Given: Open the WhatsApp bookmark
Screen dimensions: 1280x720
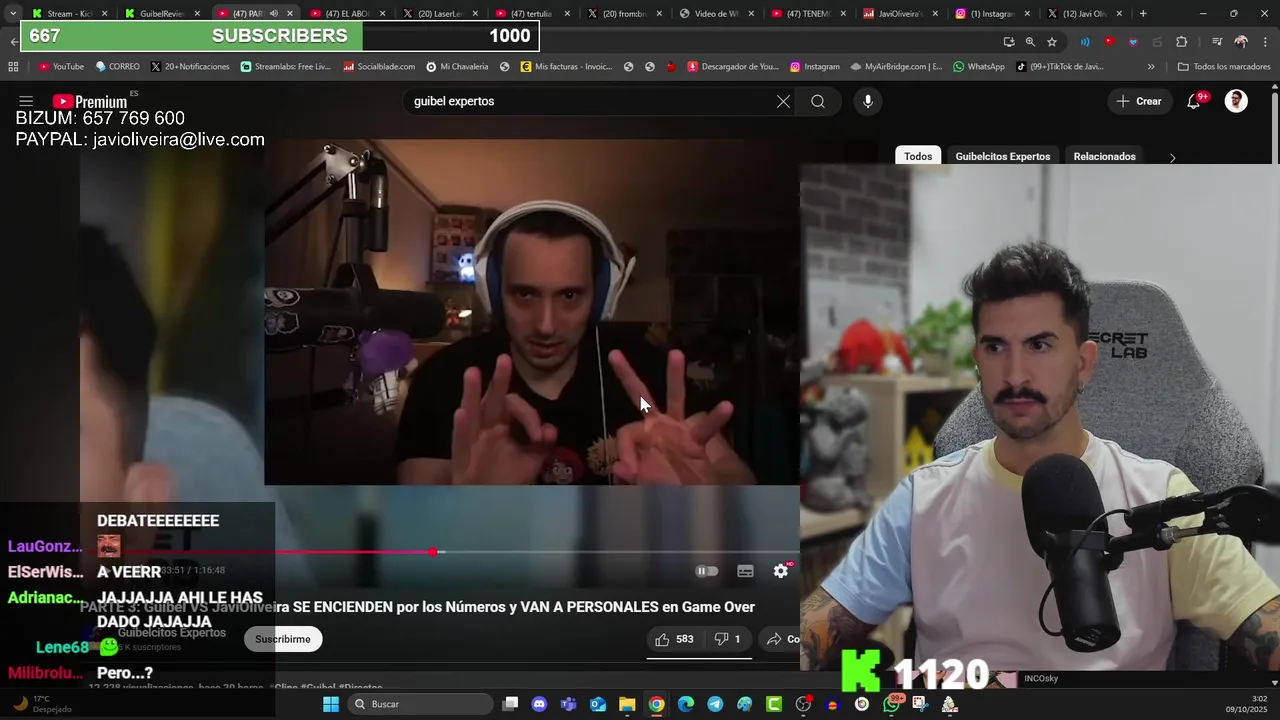Looking at the screenshot, I should (979, 67).
